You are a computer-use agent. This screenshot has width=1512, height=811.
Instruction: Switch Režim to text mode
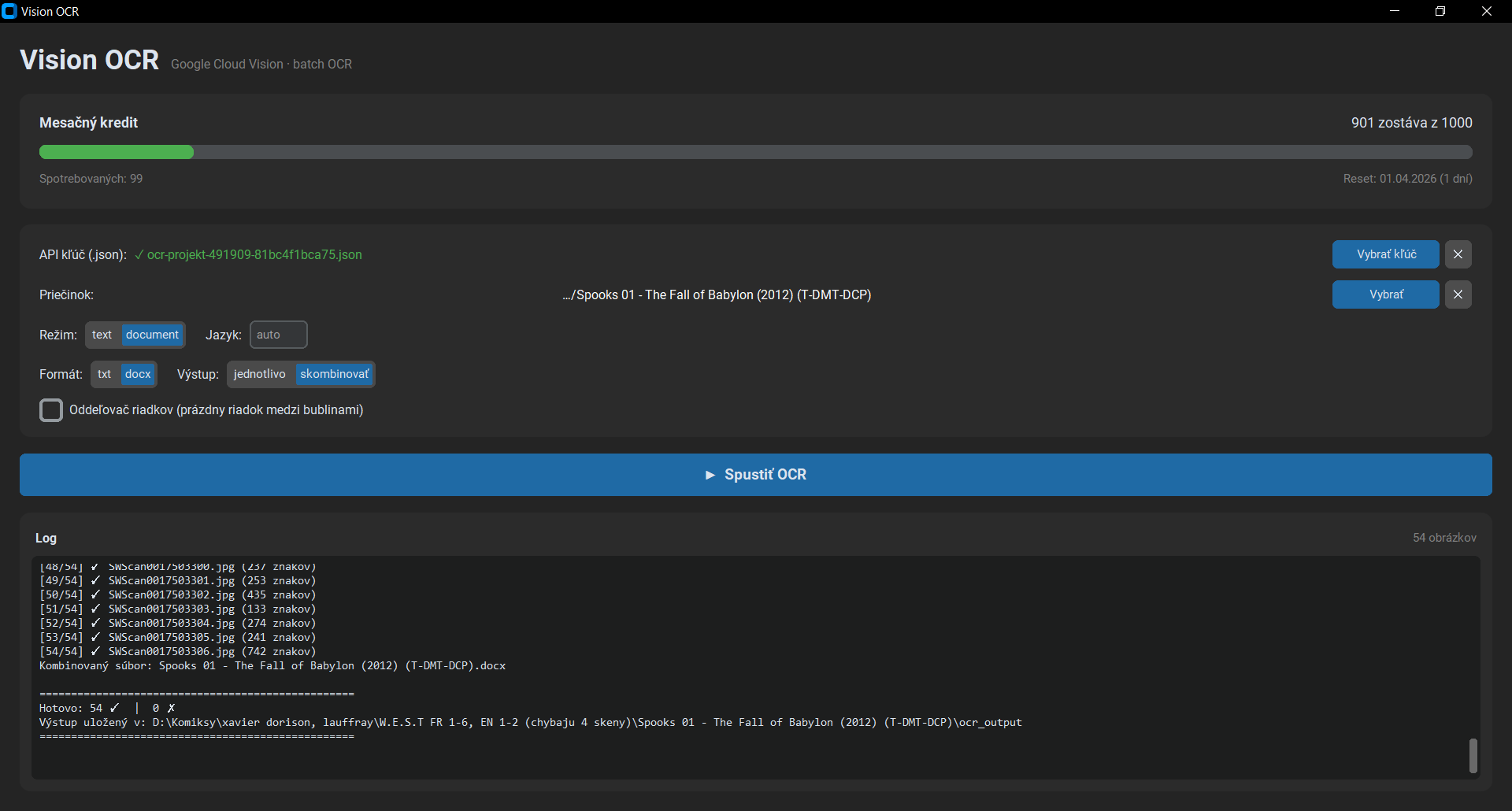(102, 335)
